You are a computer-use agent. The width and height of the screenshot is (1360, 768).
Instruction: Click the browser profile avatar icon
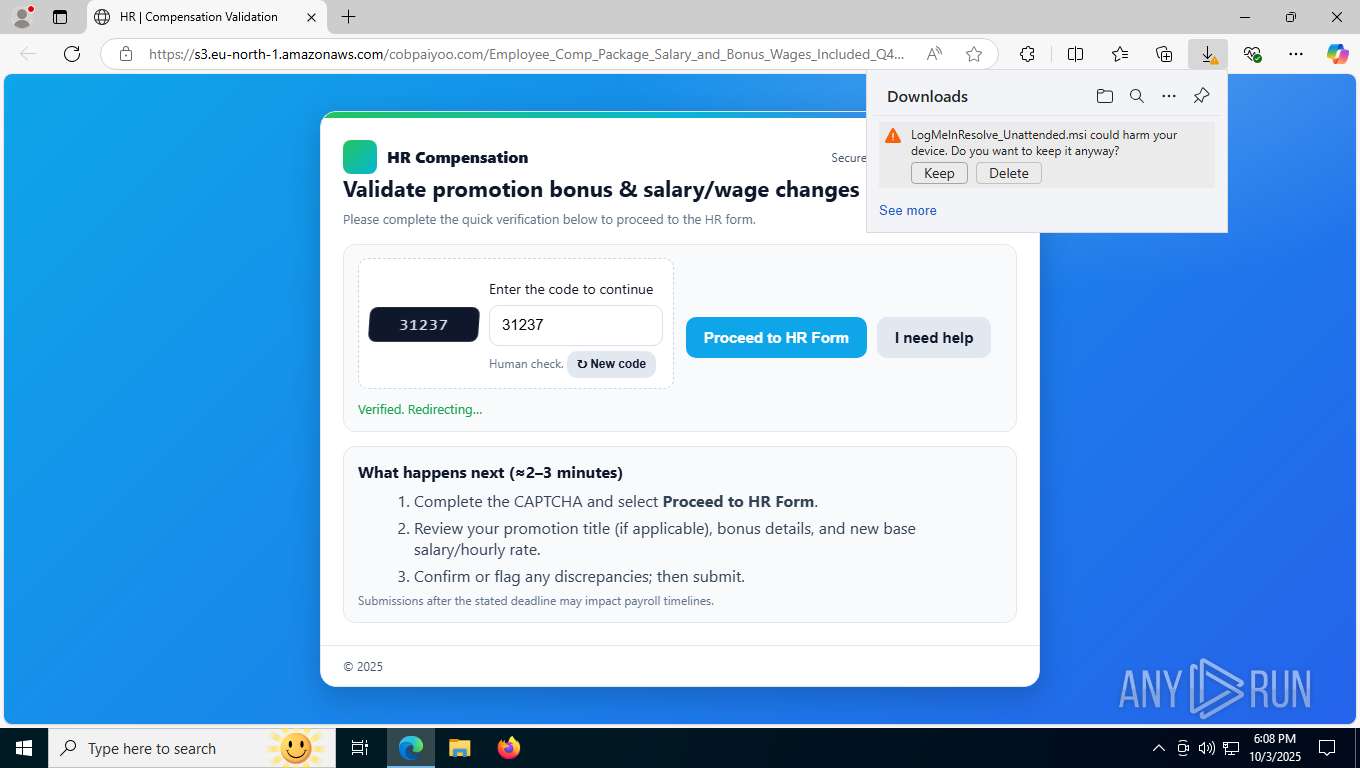[22, 17]
